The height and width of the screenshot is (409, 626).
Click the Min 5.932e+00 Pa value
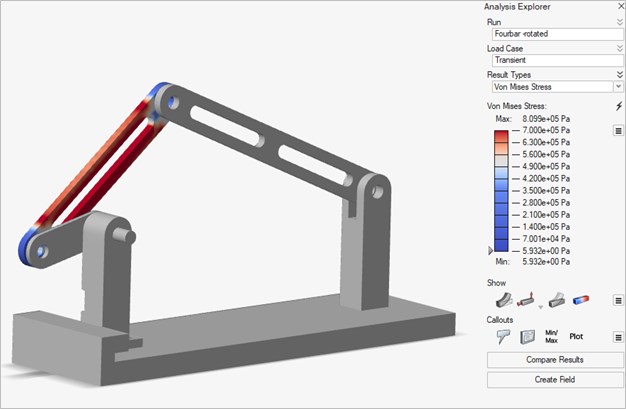[x=546, y=262]
